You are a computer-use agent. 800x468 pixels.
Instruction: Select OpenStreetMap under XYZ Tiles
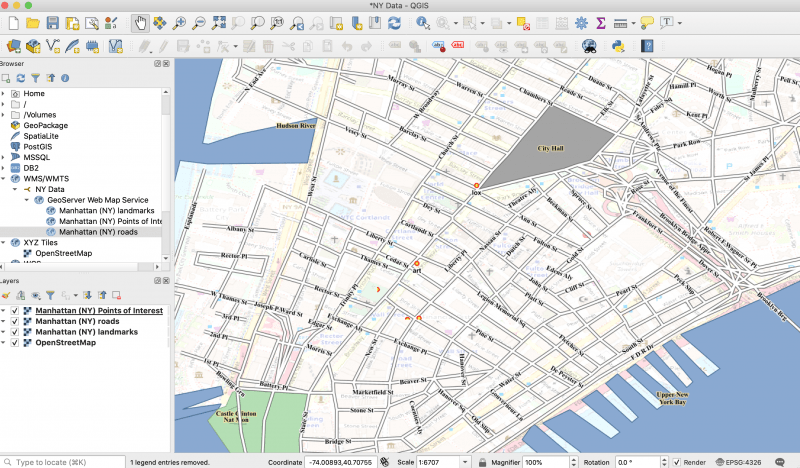click(x=64, y=253)
